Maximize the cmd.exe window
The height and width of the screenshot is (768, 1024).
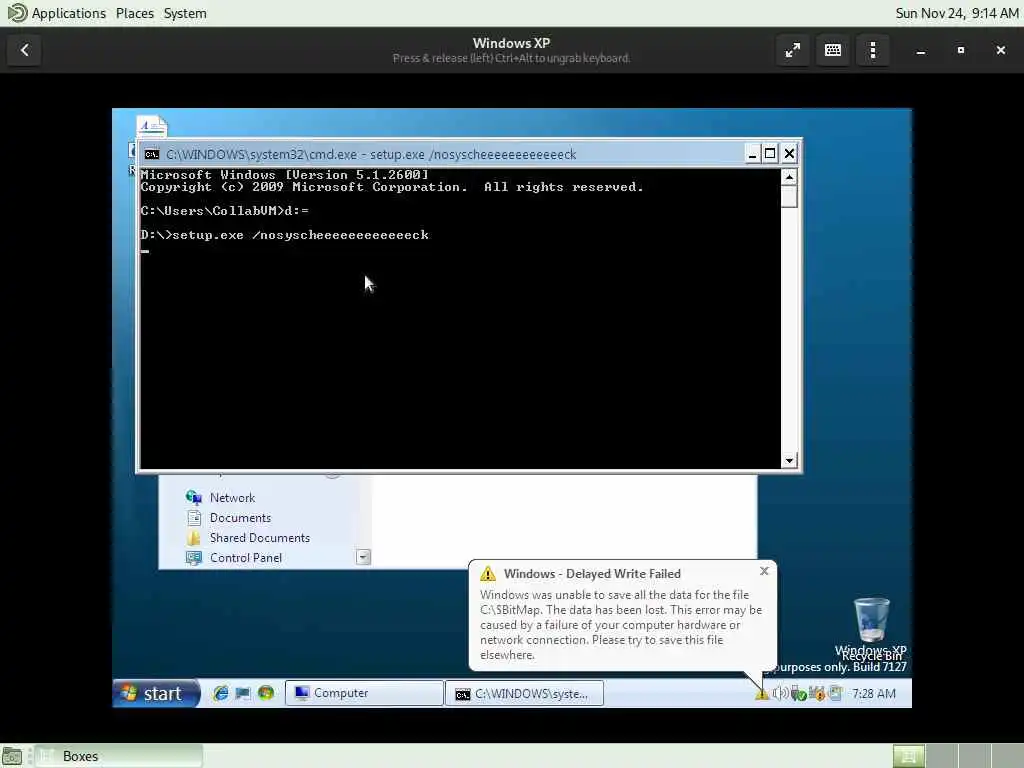click(x=770, y=153)
